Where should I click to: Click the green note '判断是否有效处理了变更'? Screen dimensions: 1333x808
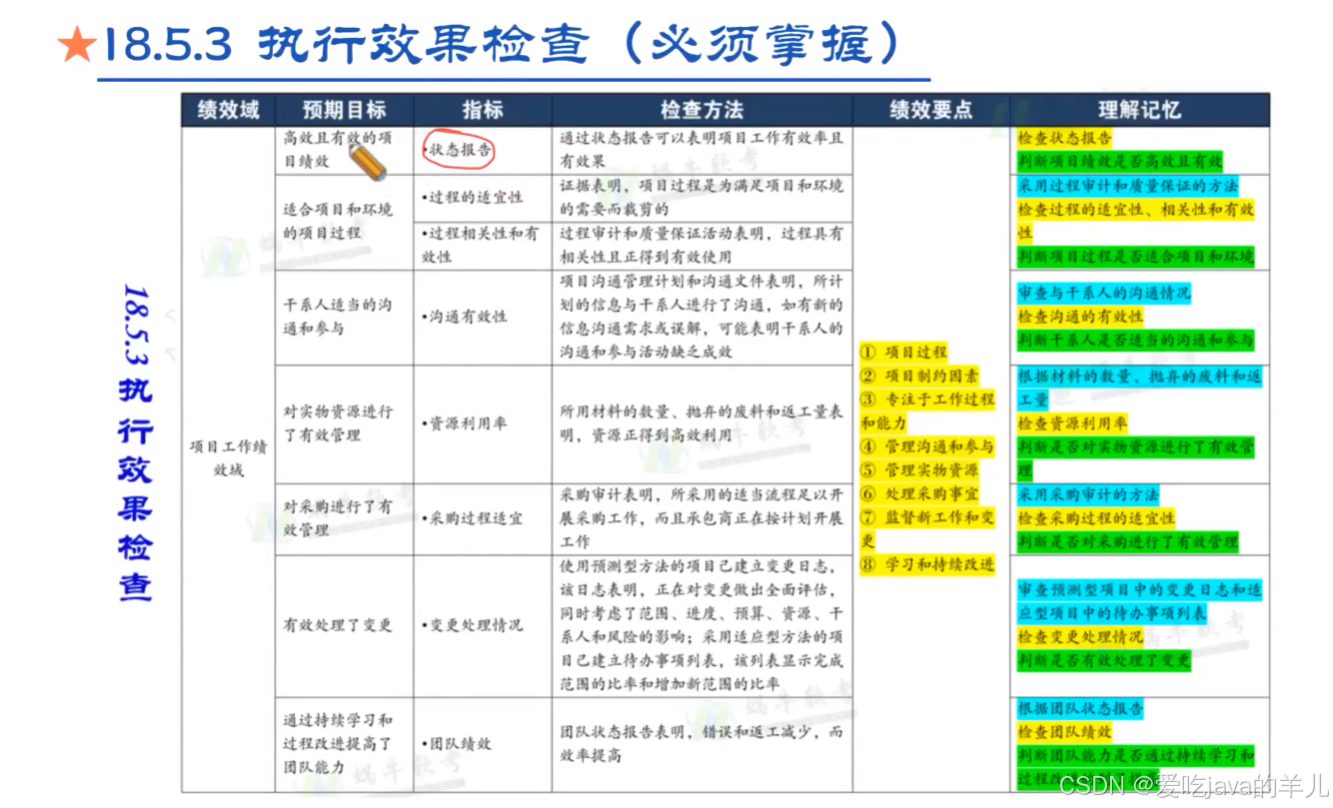pos(1104,661)
